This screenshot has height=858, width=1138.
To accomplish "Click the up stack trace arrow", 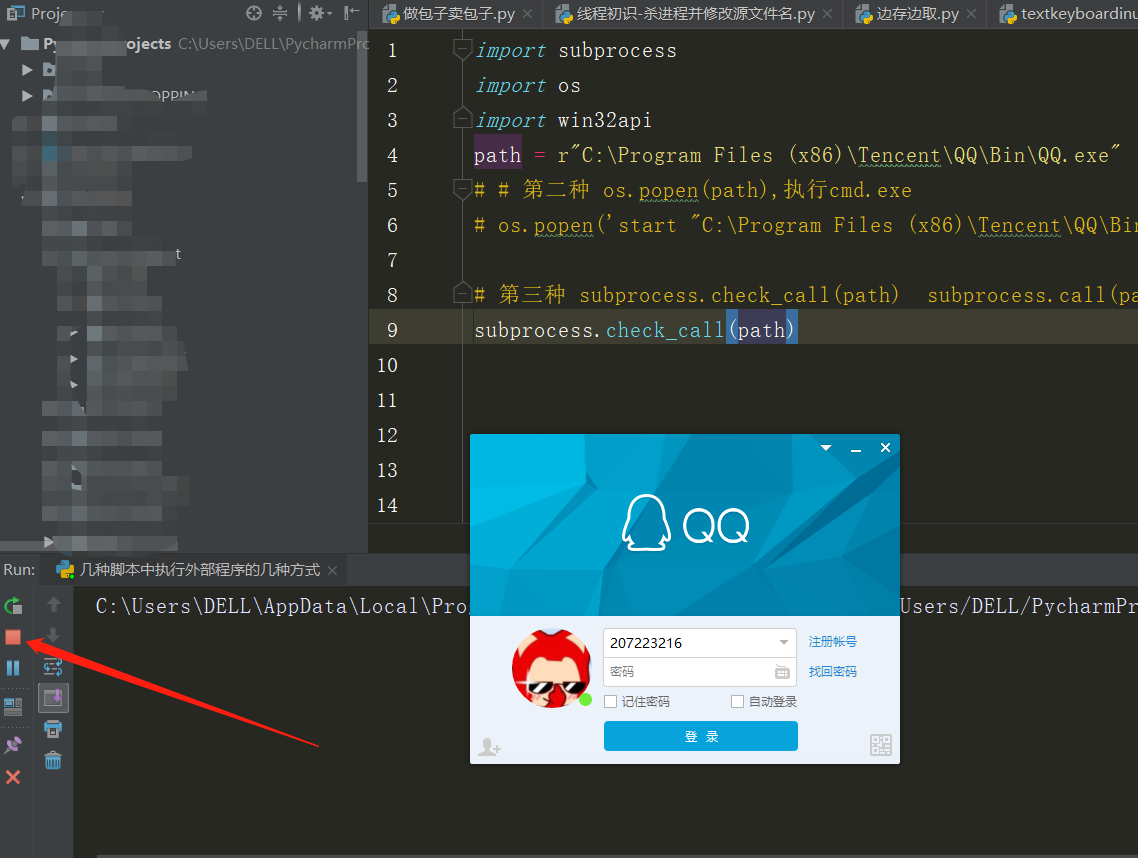I will (53, 604).
